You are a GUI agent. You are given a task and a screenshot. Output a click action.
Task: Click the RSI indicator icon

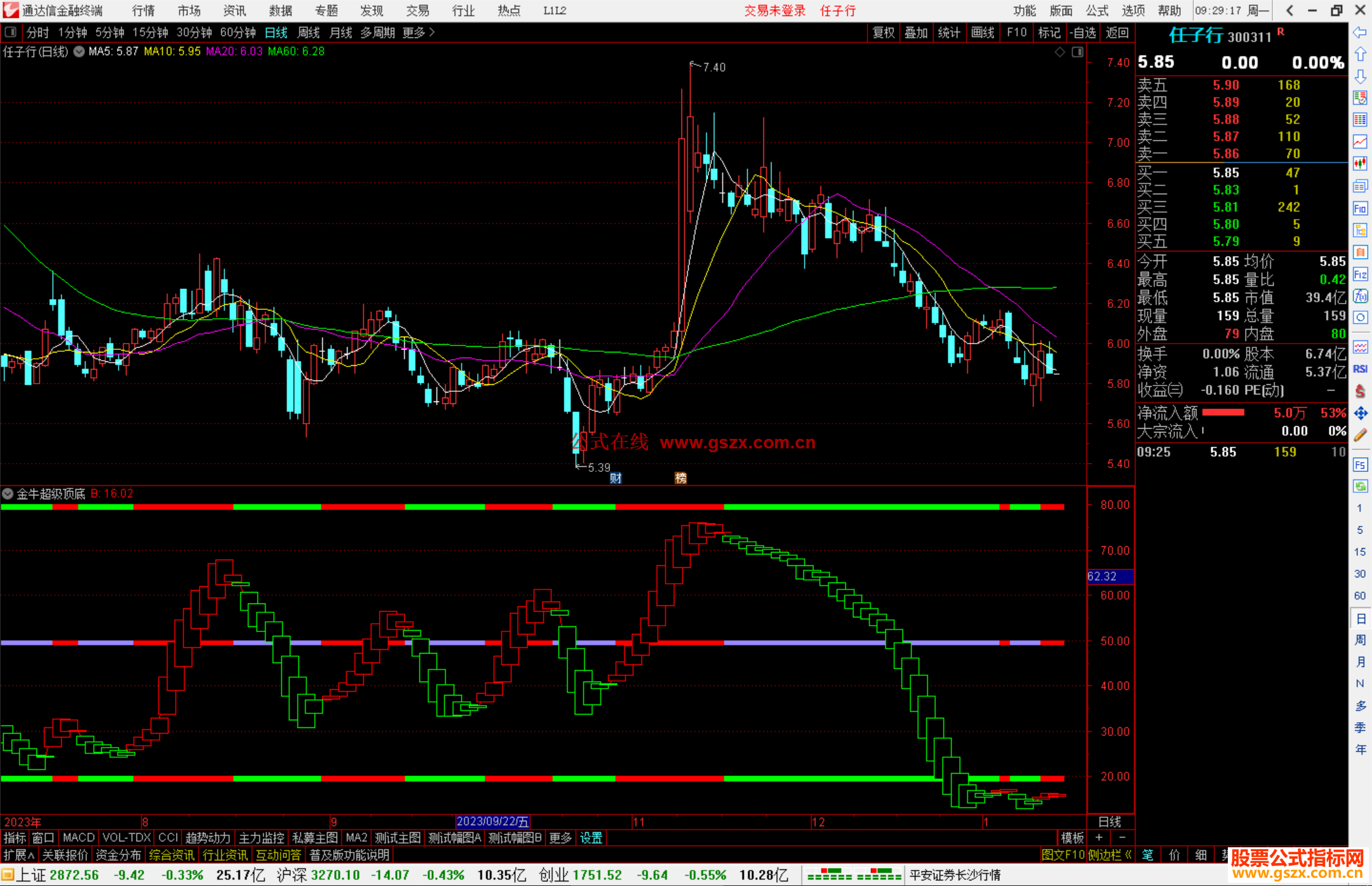coord(1360,369)
